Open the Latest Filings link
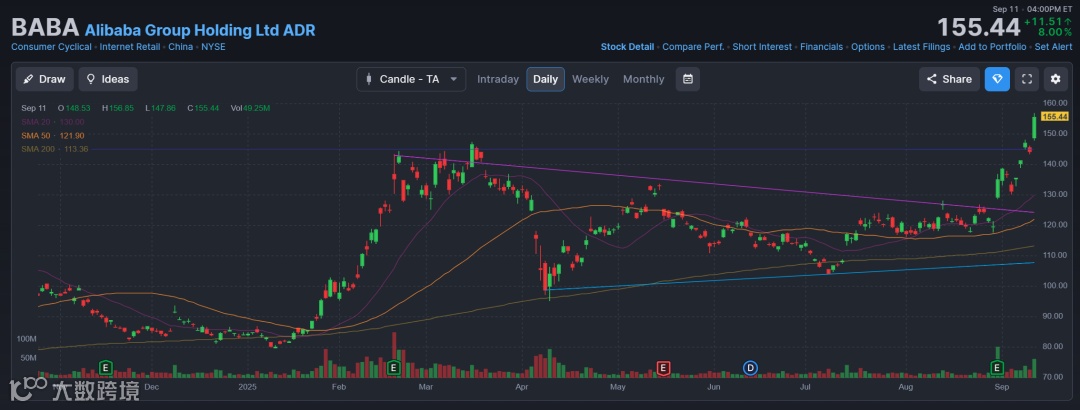This screenshot has width=1080, height=410. (920, 47)
